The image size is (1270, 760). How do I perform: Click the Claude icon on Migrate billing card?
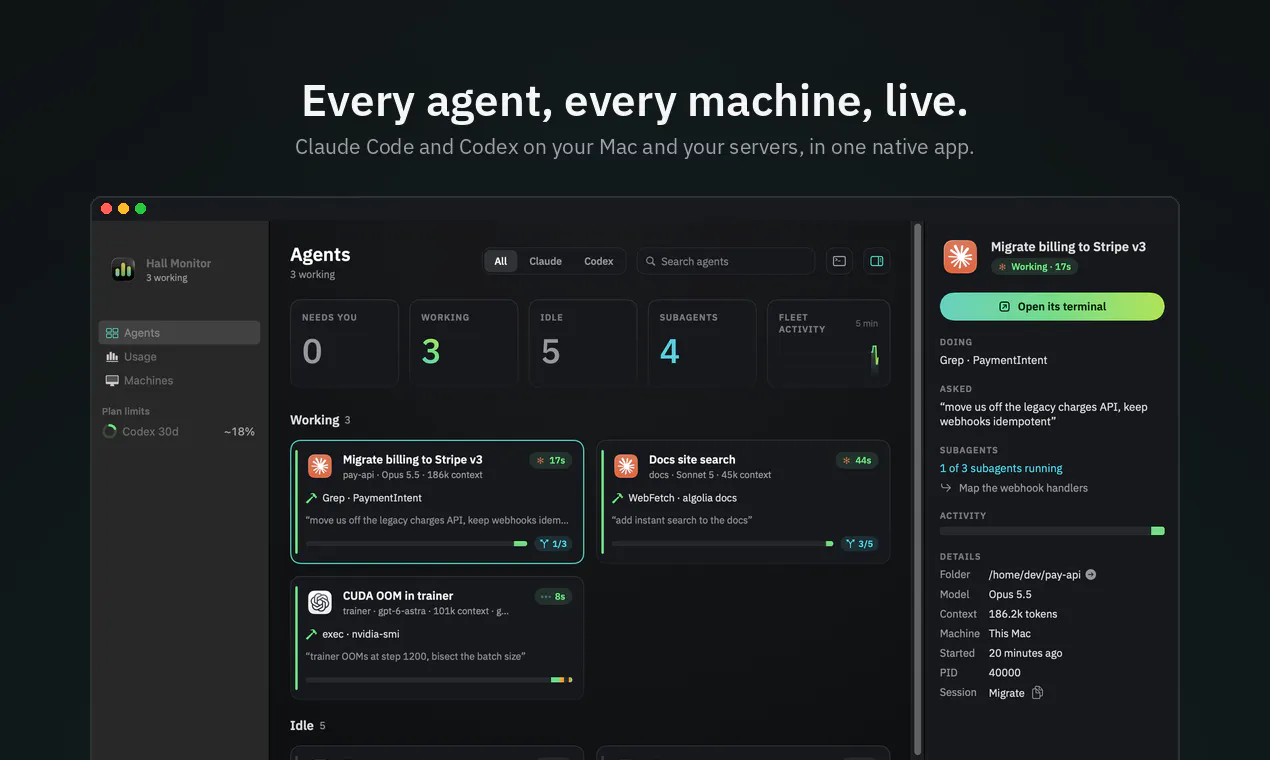click(x=320, y=466)
